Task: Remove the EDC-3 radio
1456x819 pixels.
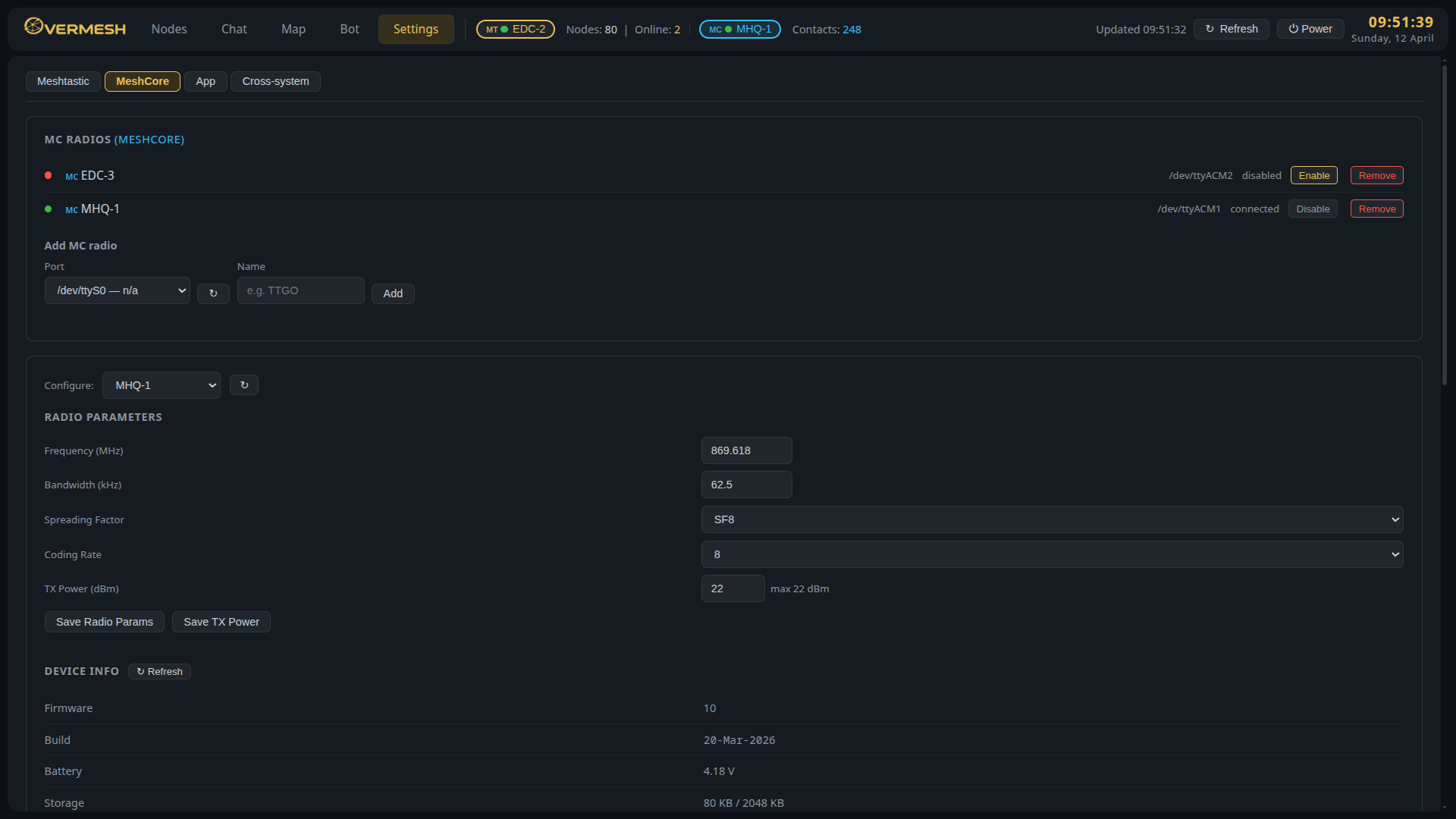Action: pos(1377,175)
